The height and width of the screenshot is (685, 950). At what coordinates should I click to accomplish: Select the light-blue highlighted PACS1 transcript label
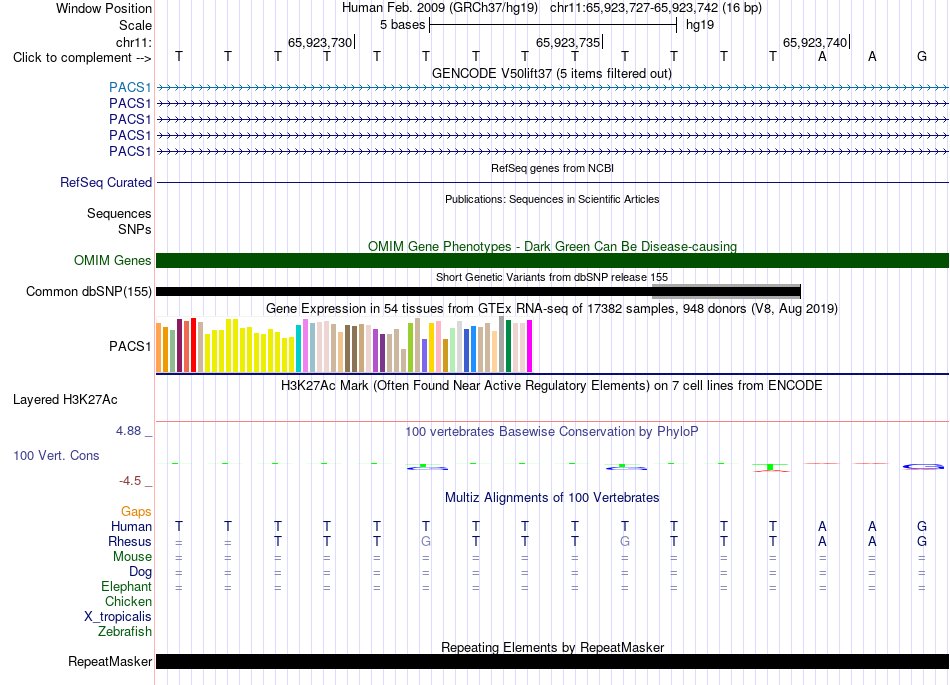(130, 87)
